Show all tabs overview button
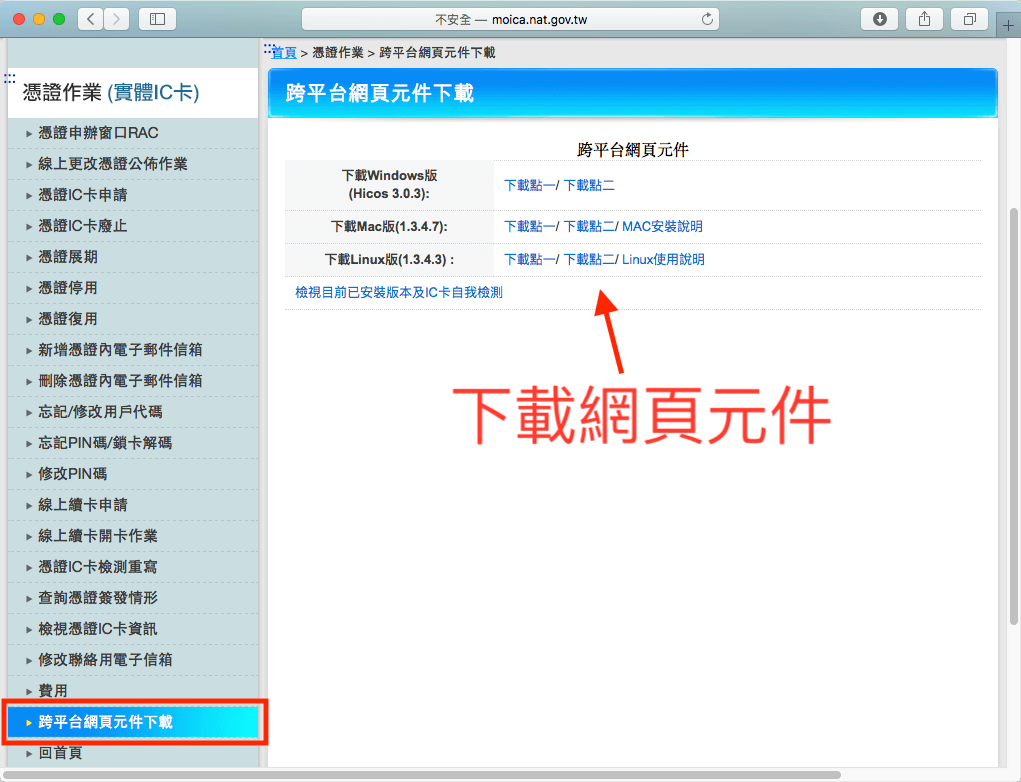The height and width of the screenshot is (782, 1021). 970,19
